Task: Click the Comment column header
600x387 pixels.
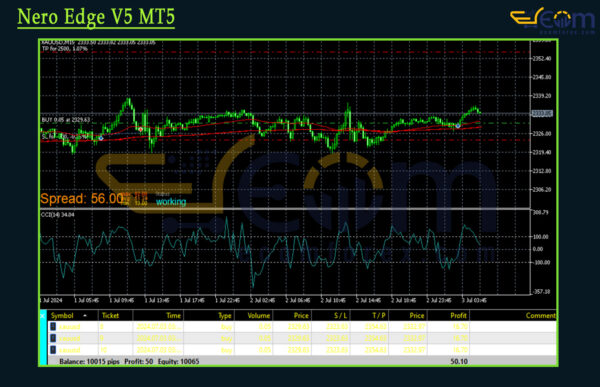Action: [540, 315]
